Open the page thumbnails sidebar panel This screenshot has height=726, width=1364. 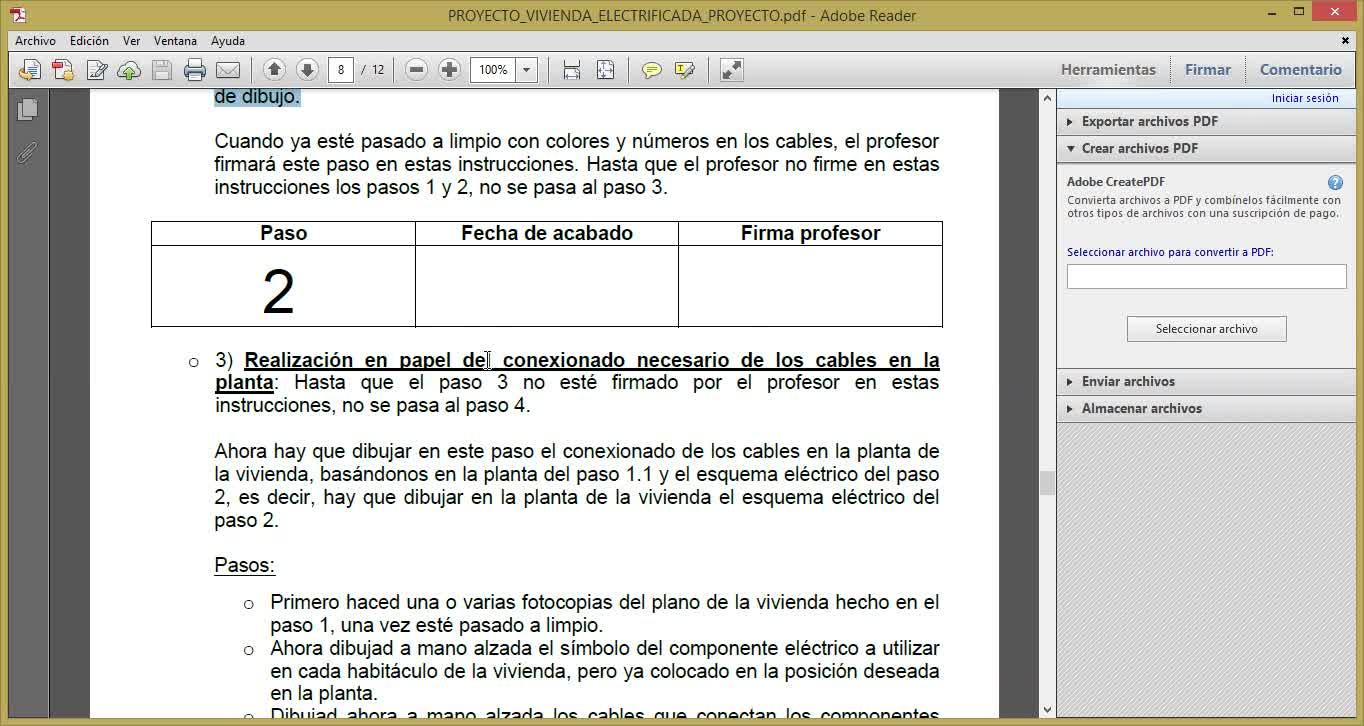click(27, 109)
